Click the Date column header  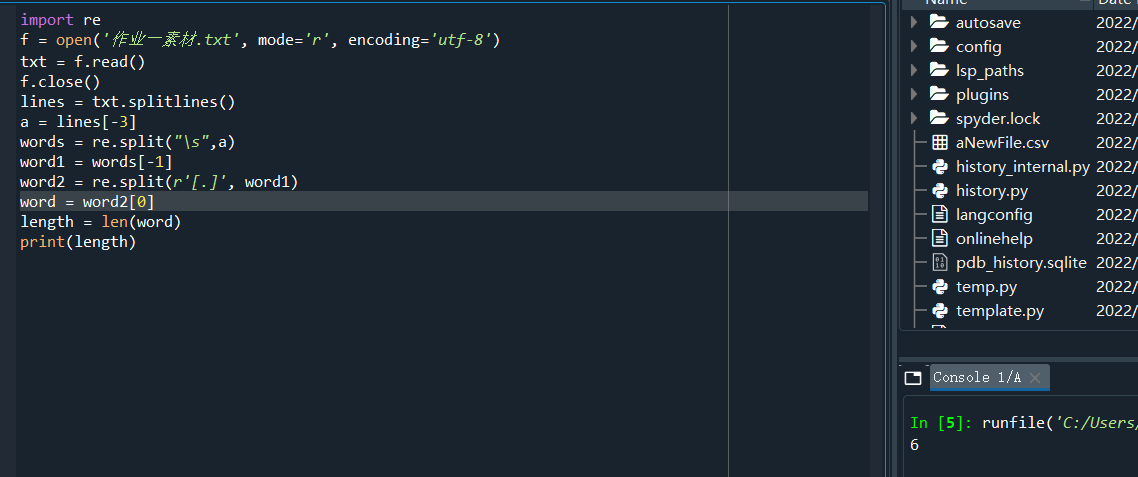[x=1116, y=3]
